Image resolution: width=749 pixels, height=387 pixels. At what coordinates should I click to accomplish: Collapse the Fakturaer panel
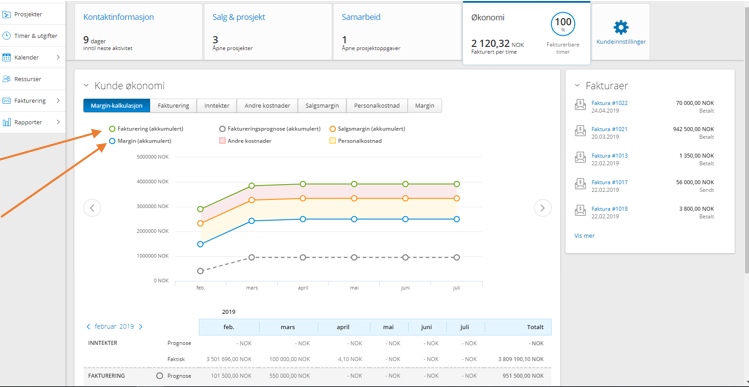pos(577,86)
